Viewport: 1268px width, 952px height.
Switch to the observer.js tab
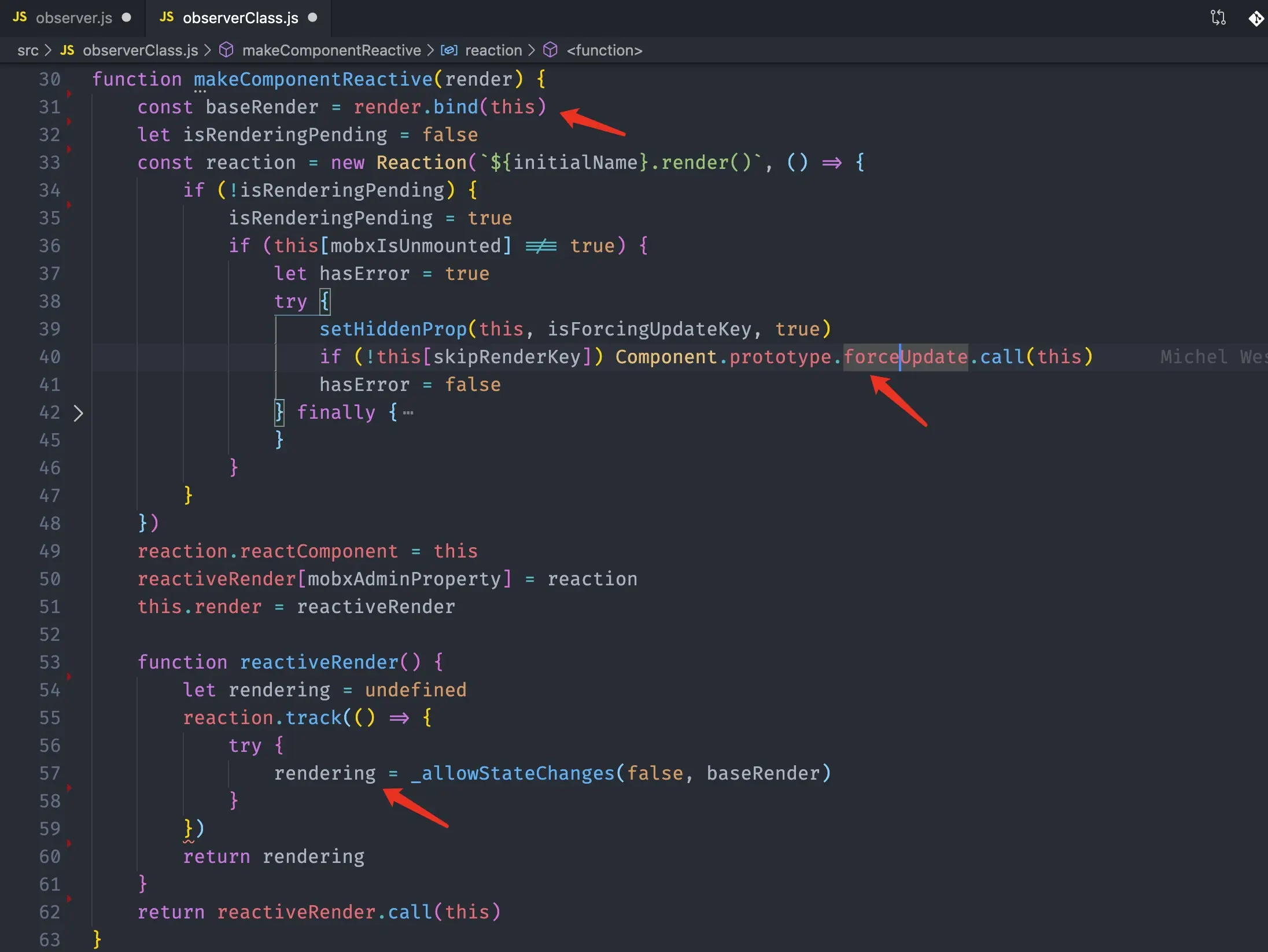point(75,17)
